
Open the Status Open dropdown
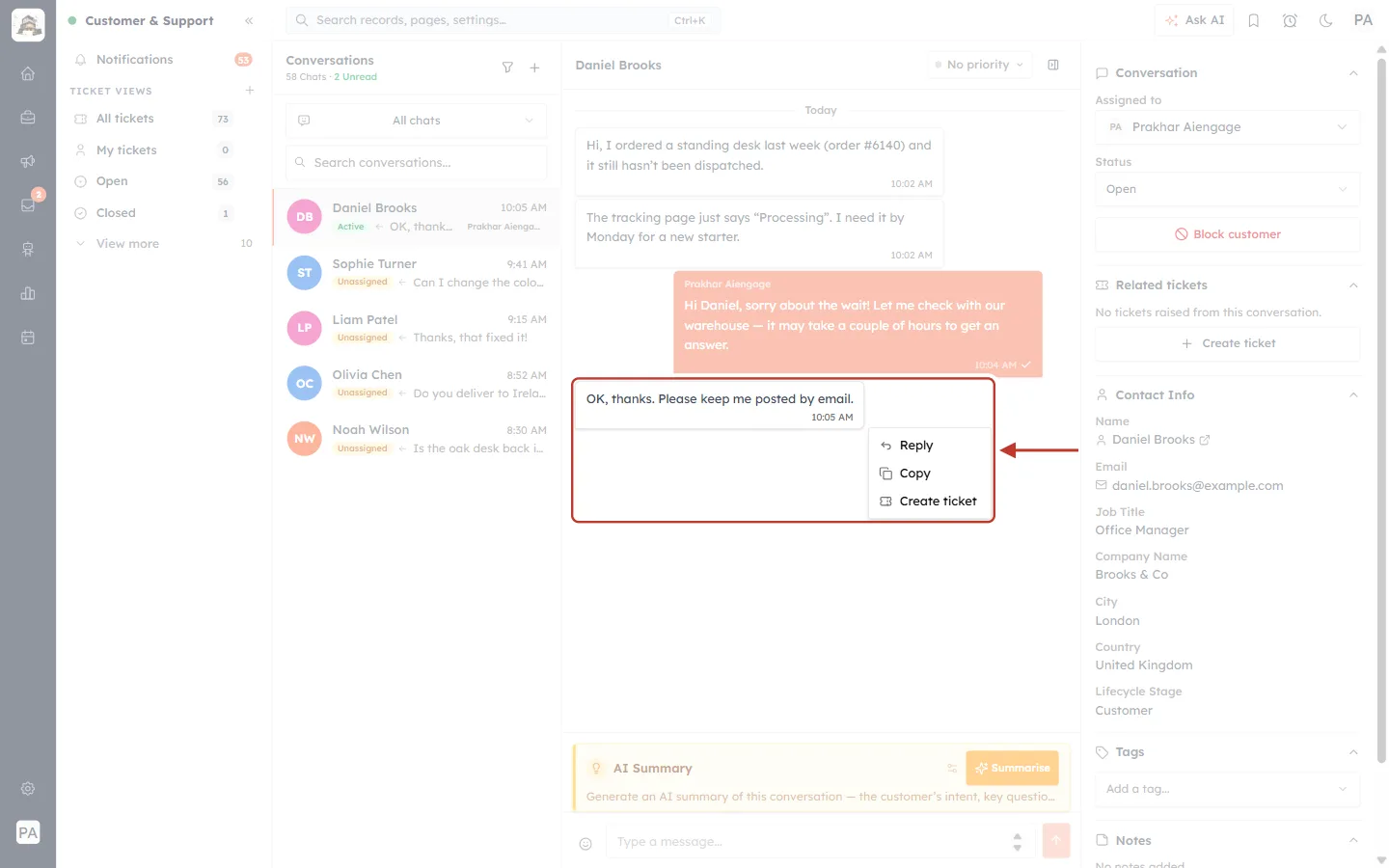point(1227,189)
